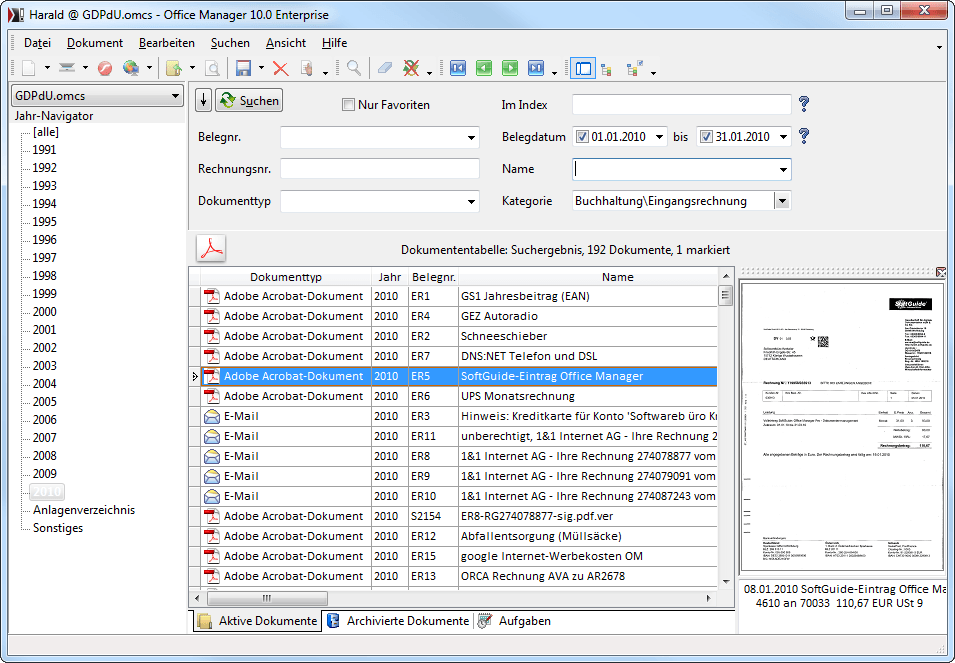
Task: Click the eraser toolbar icon
Action: 385,68
